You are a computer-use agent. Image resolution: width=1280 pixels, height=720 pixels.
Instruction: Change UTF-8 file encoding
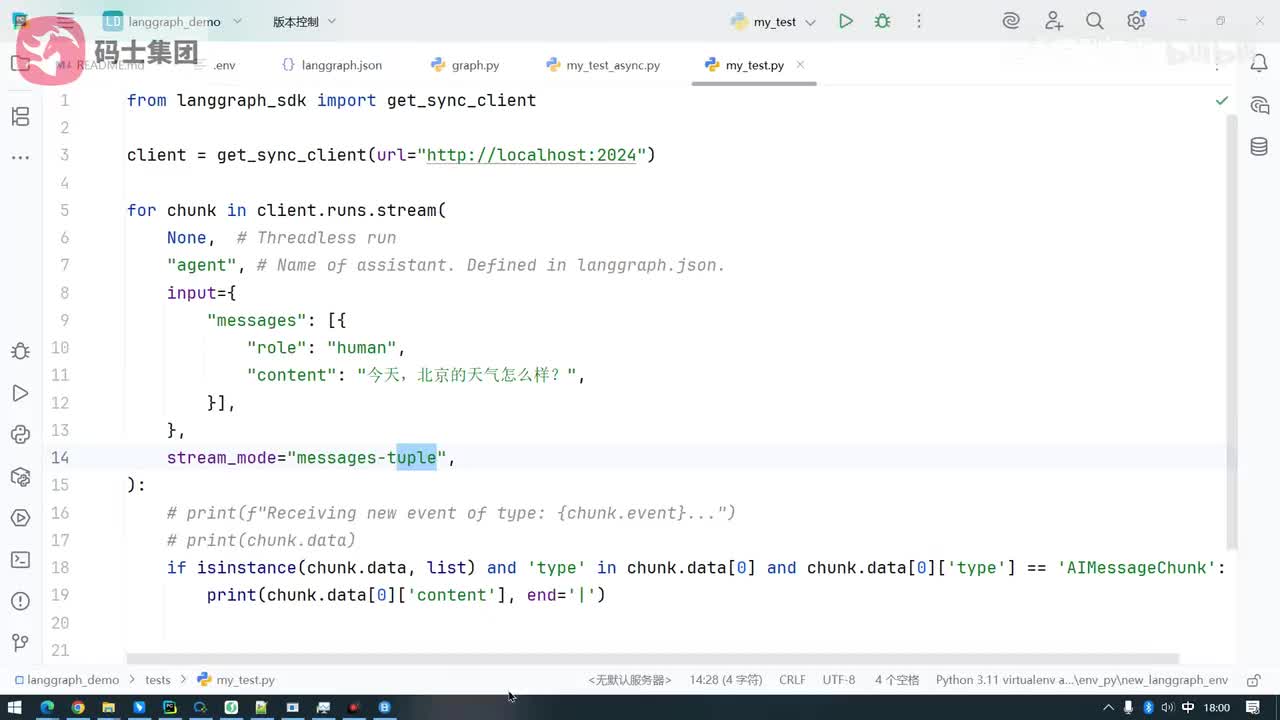point(839,680)
